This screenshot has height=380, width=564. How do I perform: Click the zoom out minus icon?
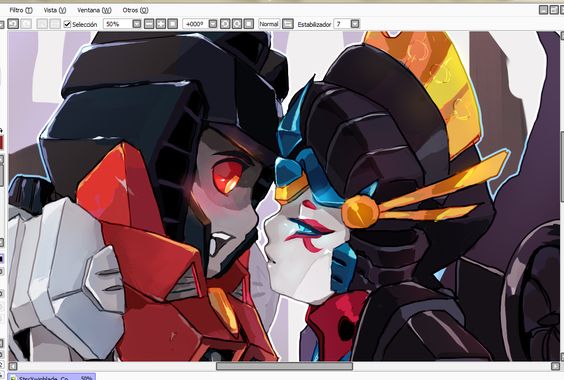click(x=149, y=24)
